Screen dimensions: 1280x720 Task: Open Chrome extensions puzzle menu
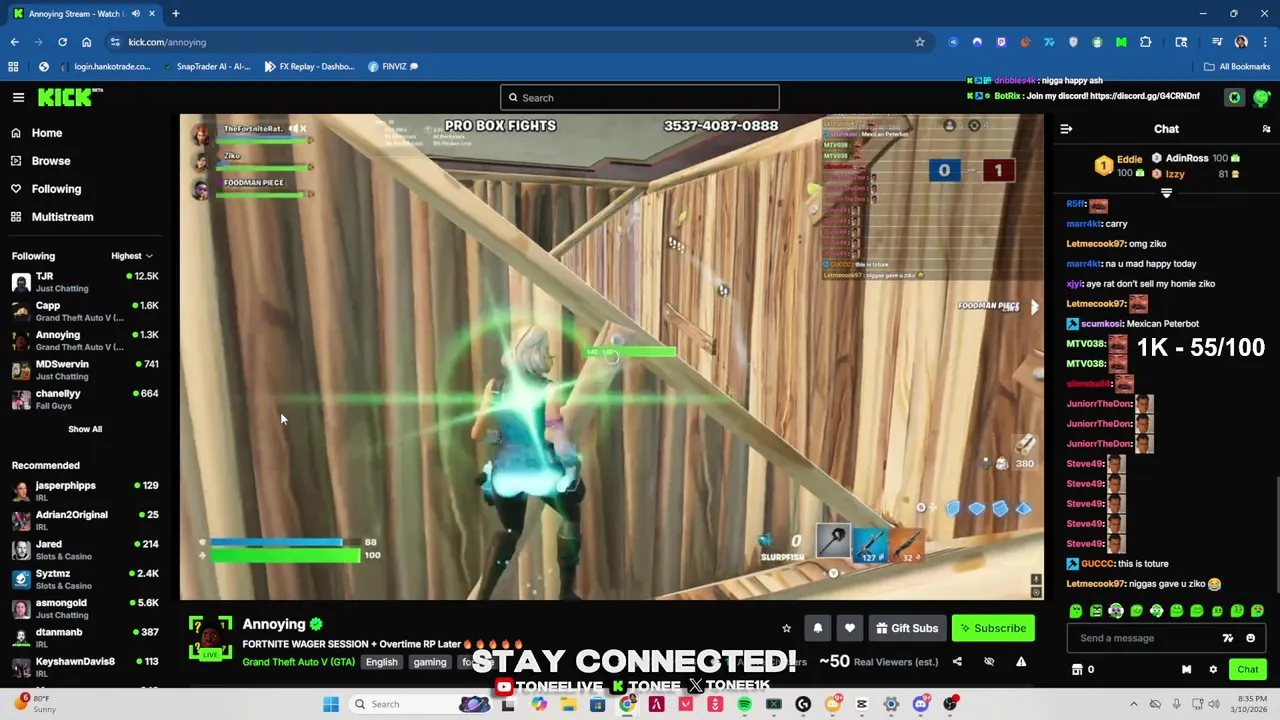(1146, 42)
